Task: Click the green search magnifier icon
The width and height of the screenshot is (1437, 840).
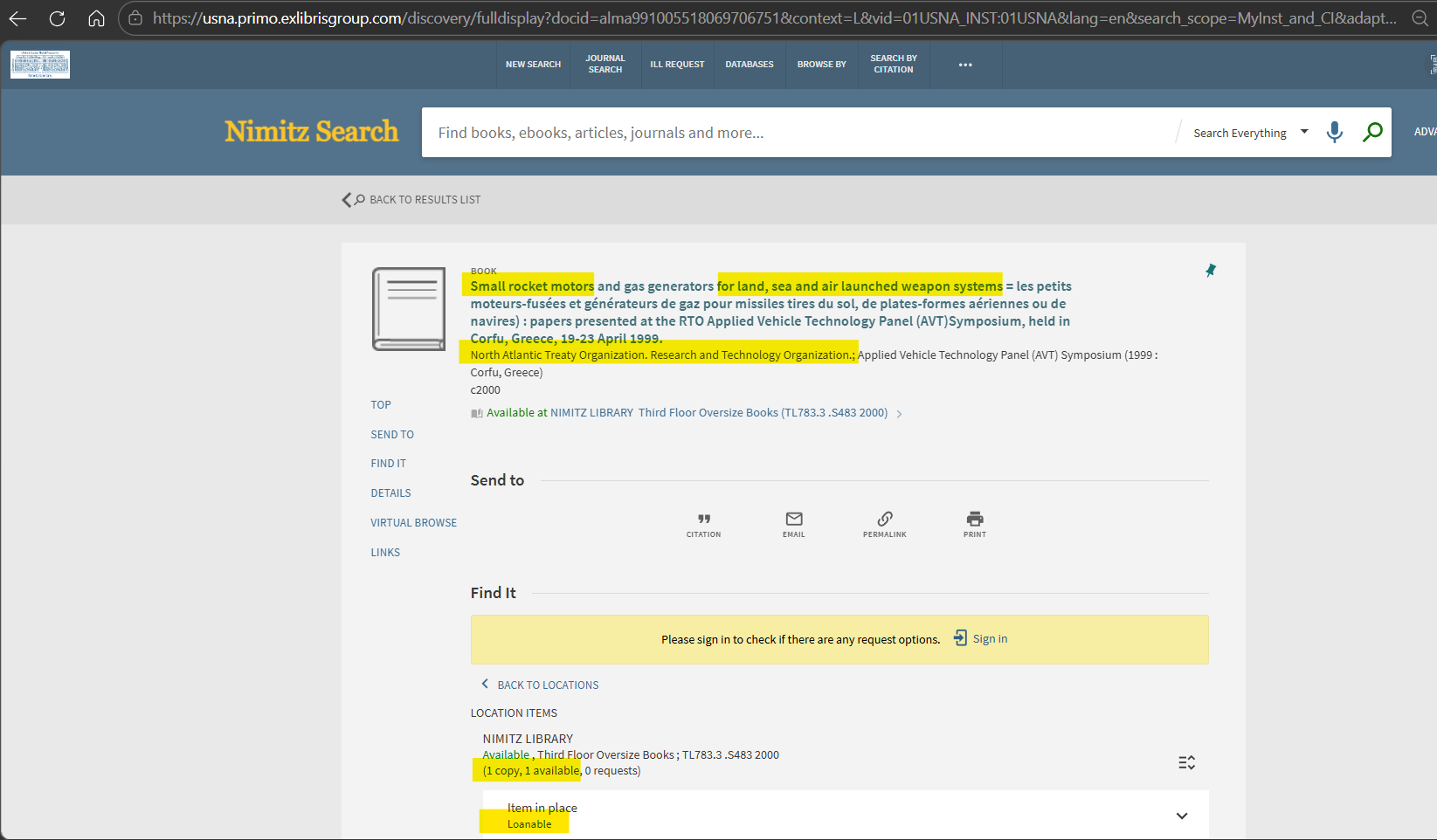Action: pos(1372,133)
